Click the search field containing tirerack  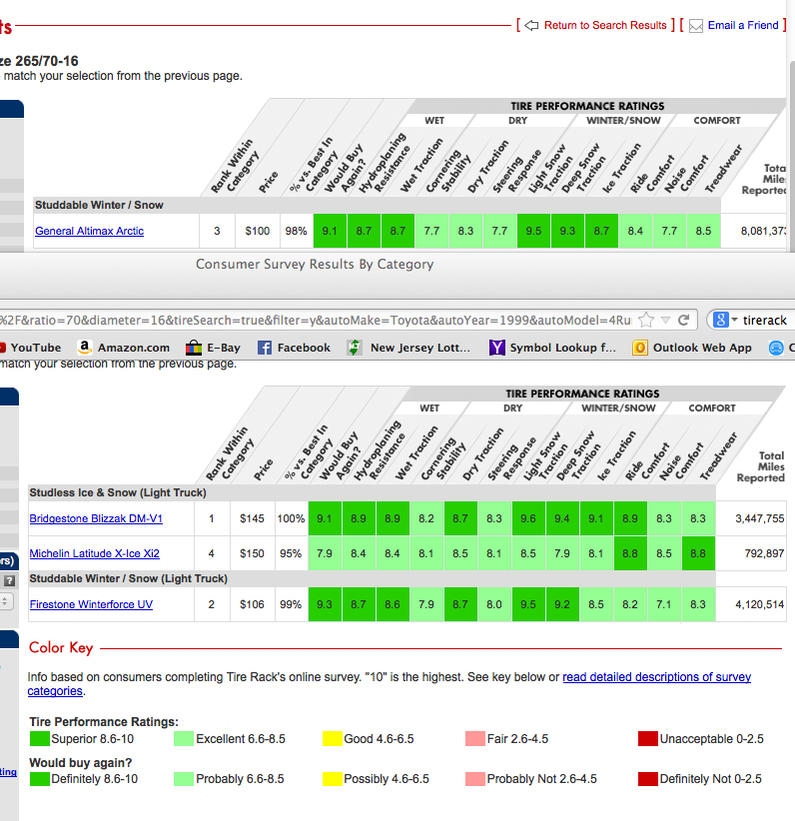(766, 320)
